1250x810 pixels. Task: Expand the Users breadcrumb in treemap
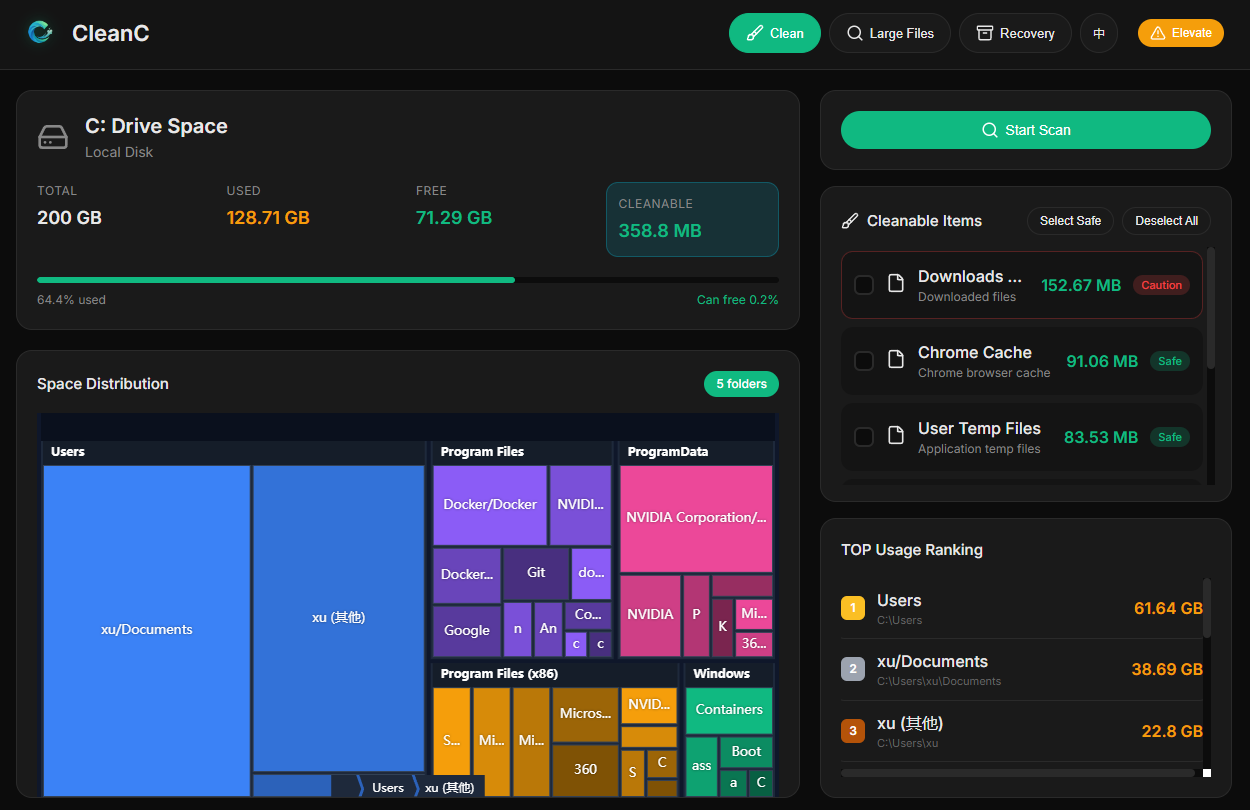pyautogui.click(x=386, y=787)
